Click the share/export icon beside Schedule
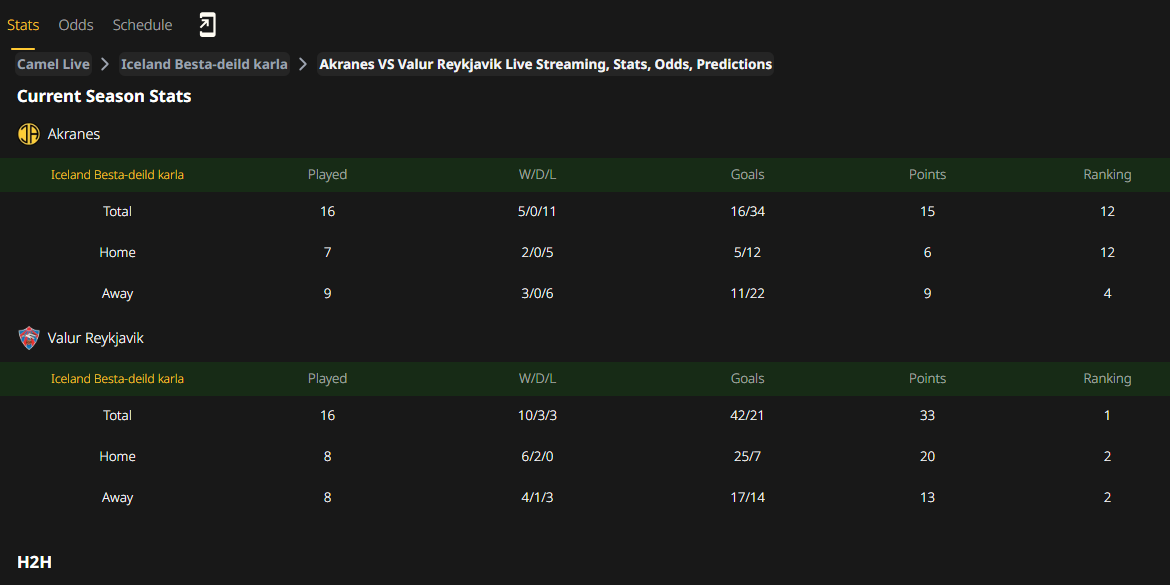Image resolution: width=1170 pixels, height=585 pixels. [x=207, y=25]
